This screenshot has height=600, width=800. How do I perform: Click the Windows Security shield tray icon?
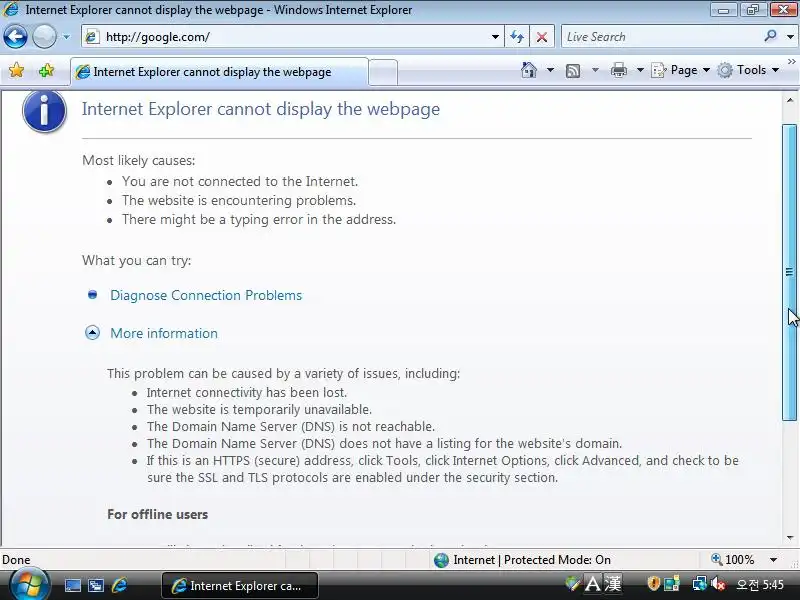click(x=653, y=583)
